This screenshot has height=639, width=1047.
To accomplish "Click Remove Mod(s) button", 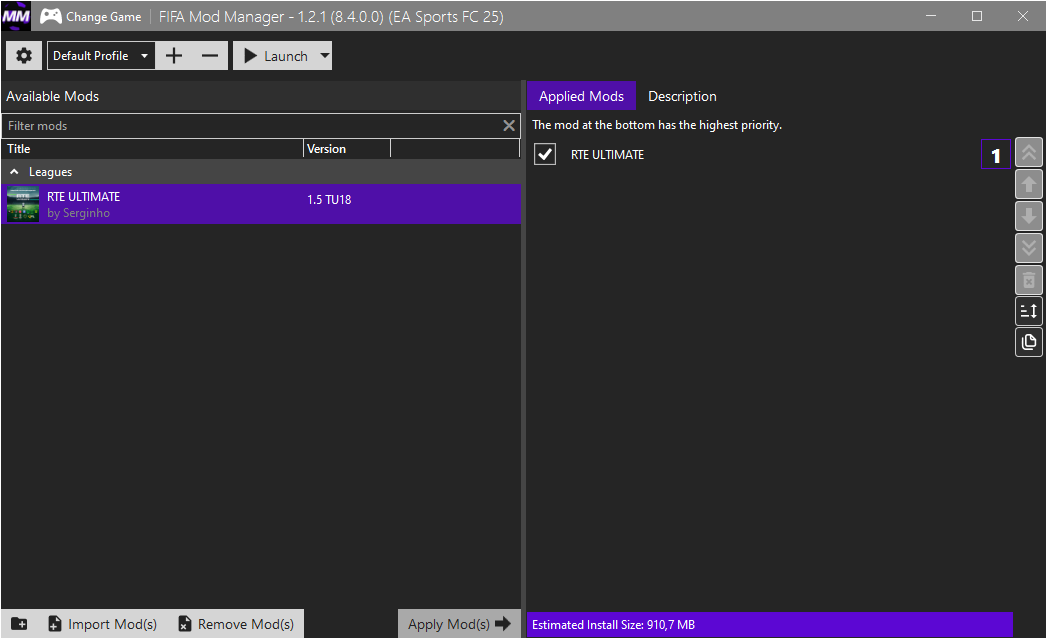I will [236, 624].
